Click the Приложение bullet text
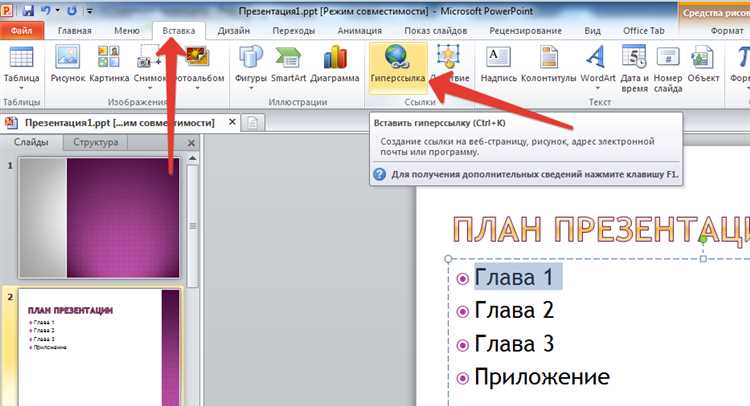 (542, 377)
